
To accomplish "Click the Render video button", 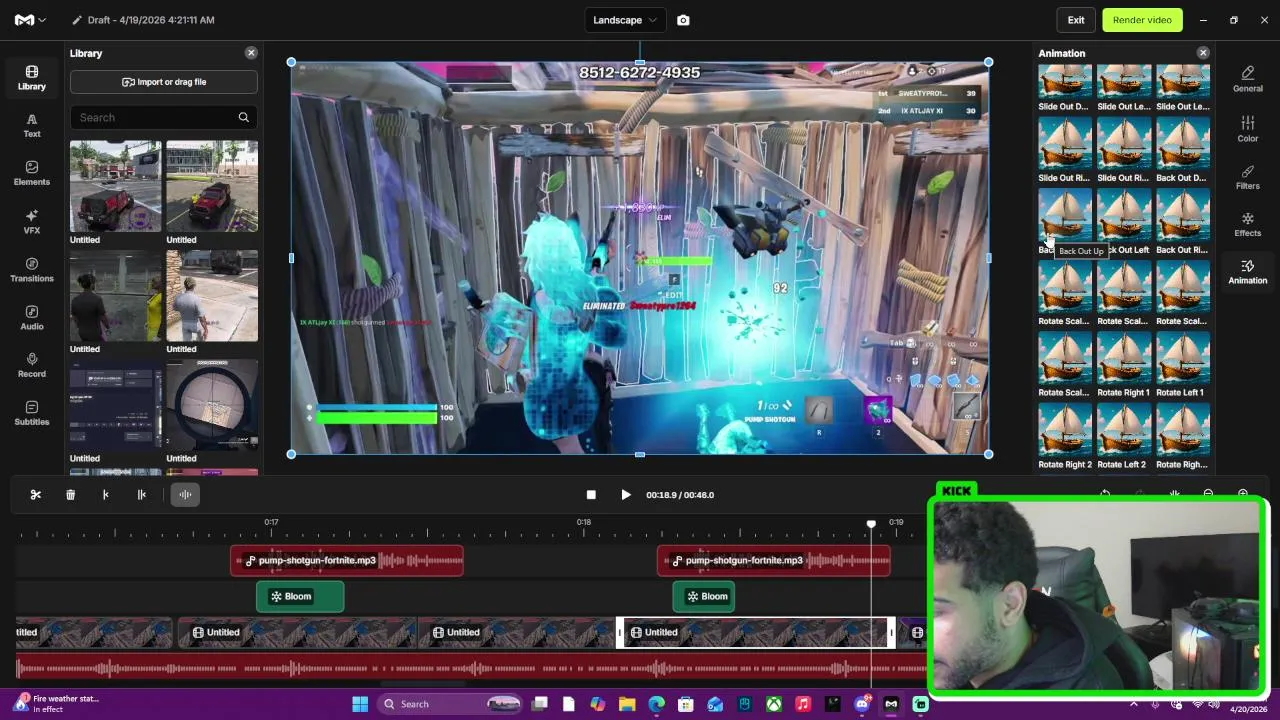I will [x=1142, y=20].
